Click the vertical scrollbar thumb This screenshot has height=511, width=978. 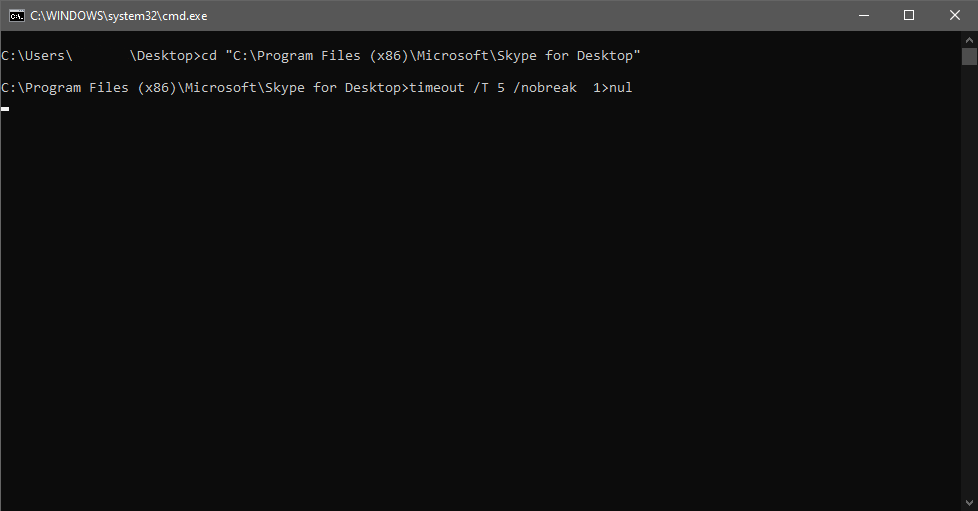[969, 56]
